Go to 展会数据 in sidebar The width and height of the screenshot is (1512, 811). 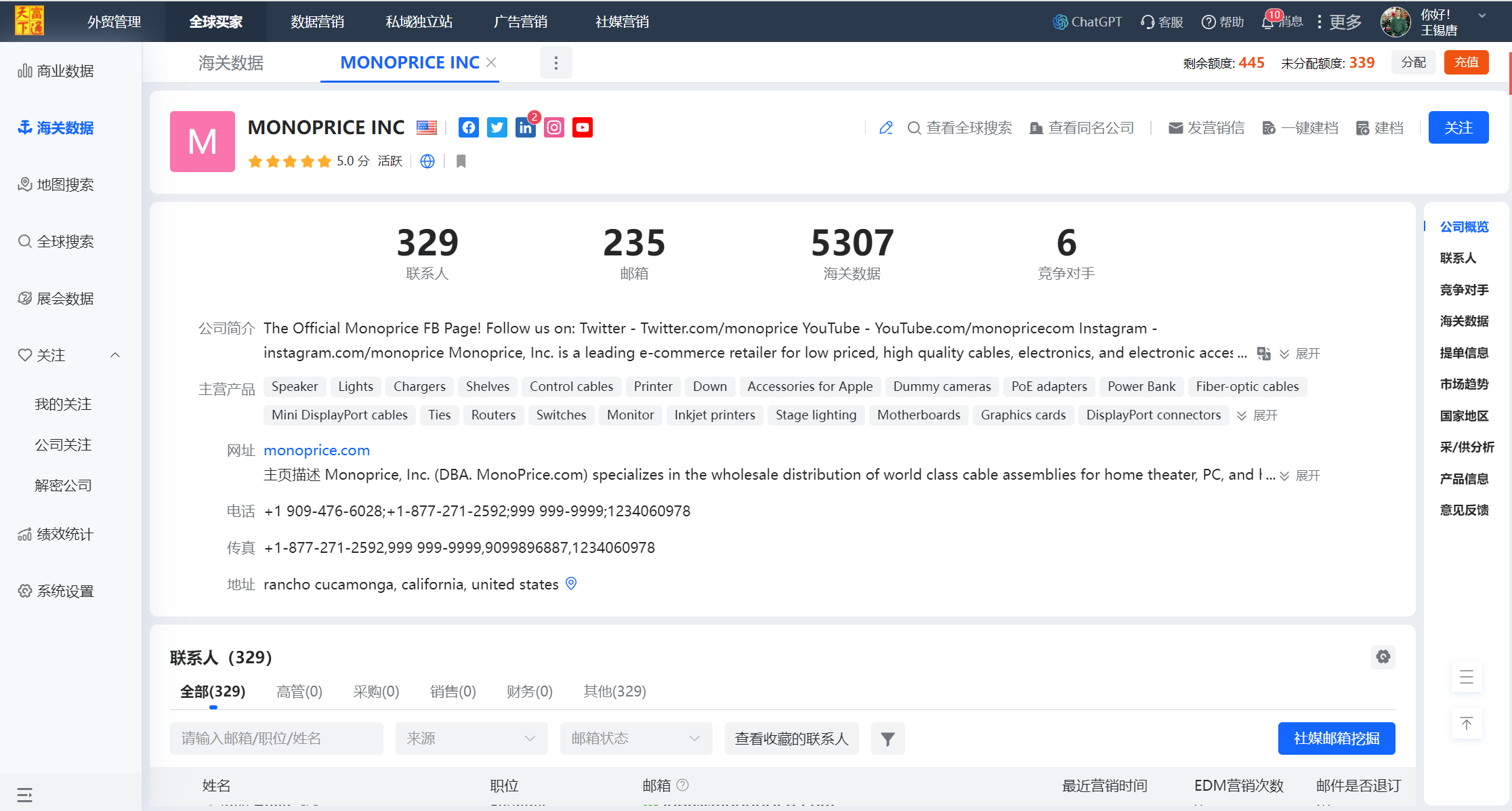pos(56,298)
